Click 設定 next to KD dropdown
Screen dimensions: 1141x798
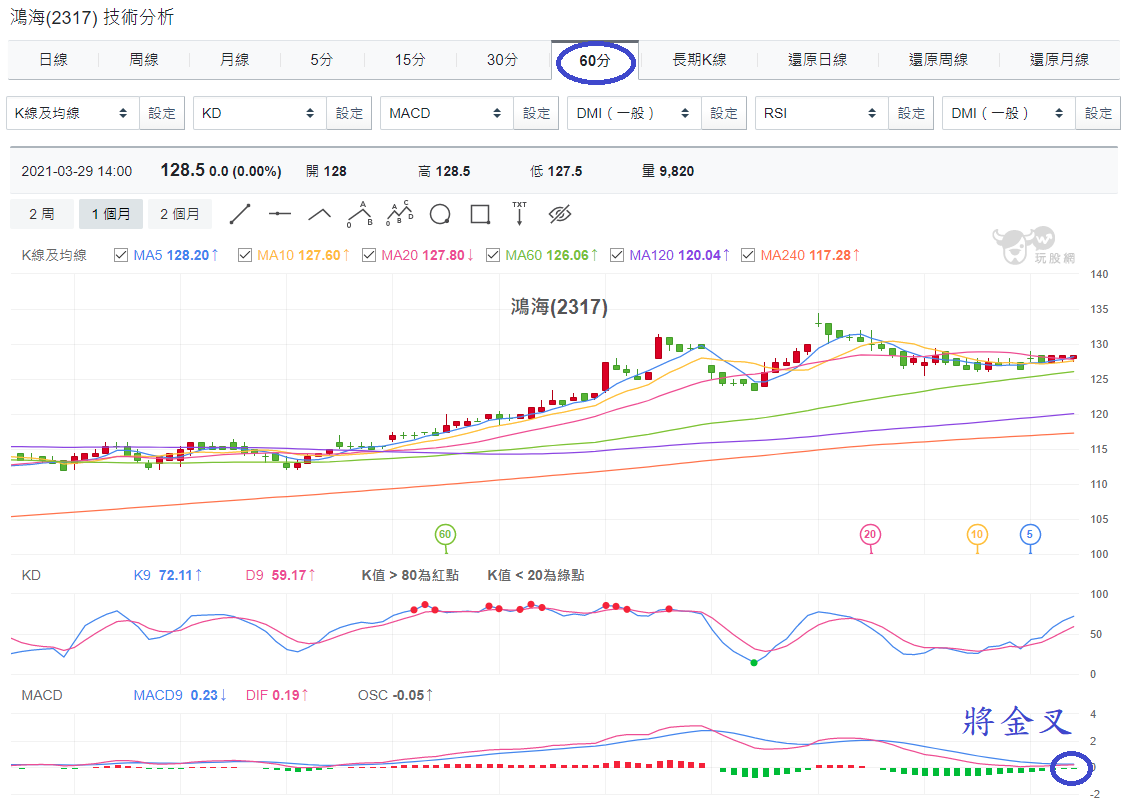pyautogui.click(x=349, y=113)
